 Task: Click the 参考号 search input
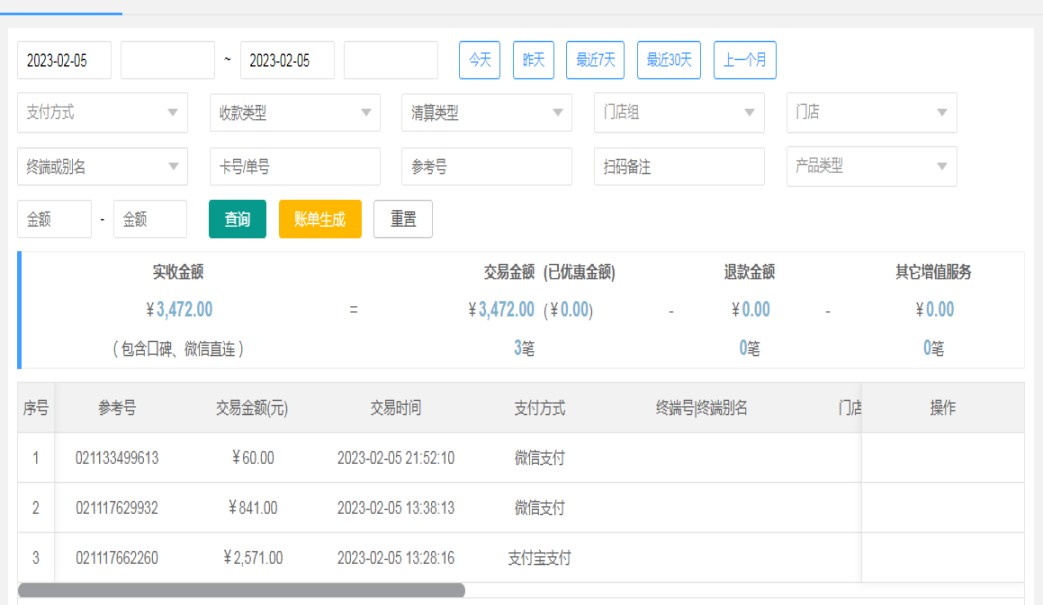[x=487, y=167]
